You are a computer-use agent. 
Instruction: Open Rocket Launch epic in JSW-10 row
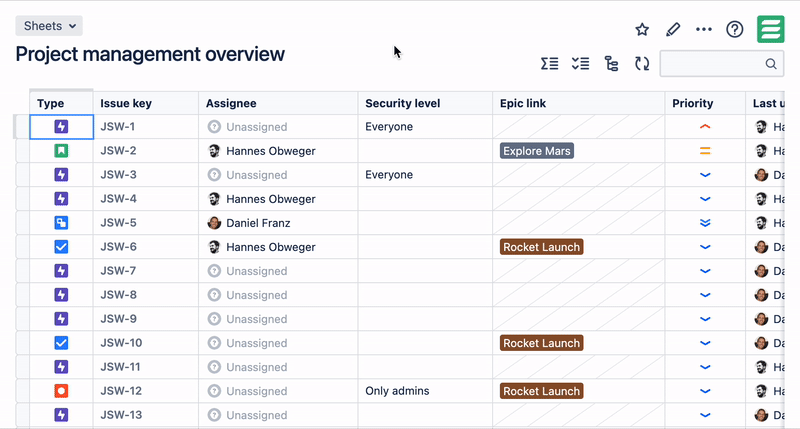pos(541,343)
